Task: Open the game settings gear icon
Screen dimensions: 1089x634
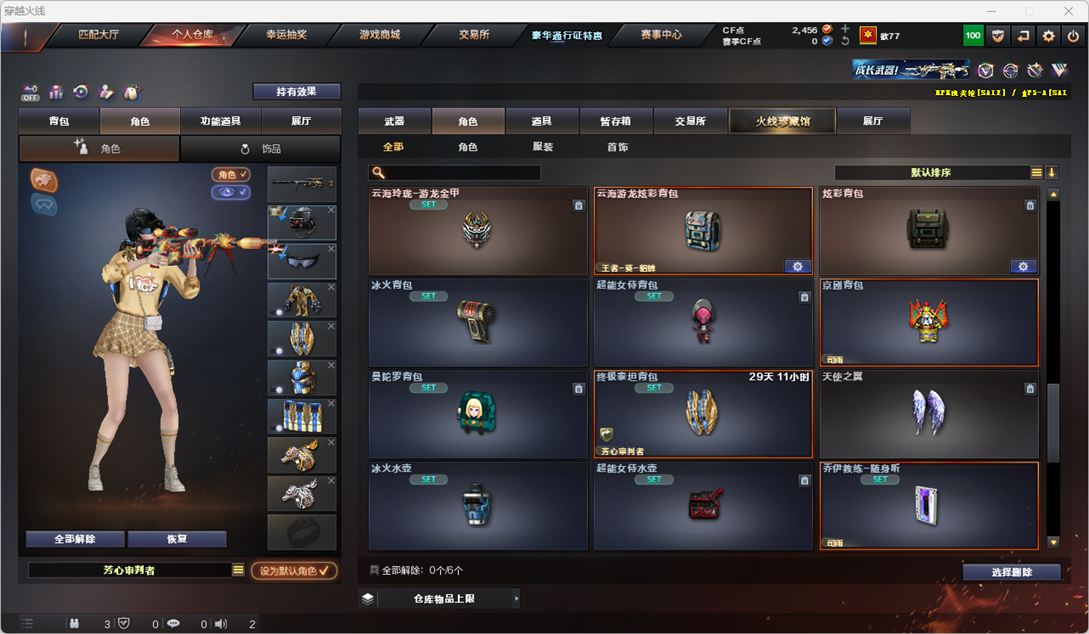Action: click(1048, 35)
